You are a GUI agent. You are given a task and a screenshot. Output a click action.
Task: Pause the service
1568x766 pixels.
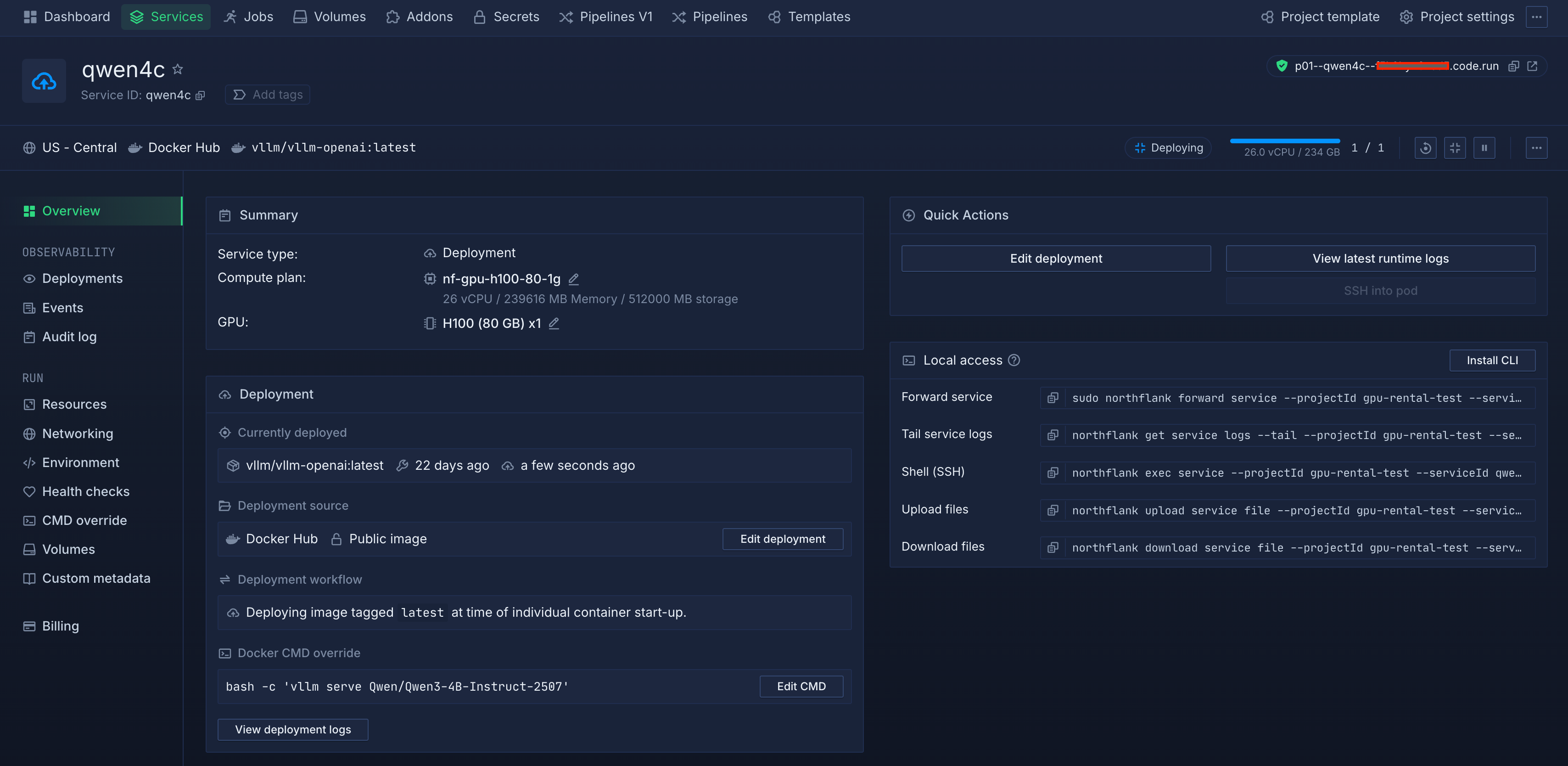coord(1484,148)
